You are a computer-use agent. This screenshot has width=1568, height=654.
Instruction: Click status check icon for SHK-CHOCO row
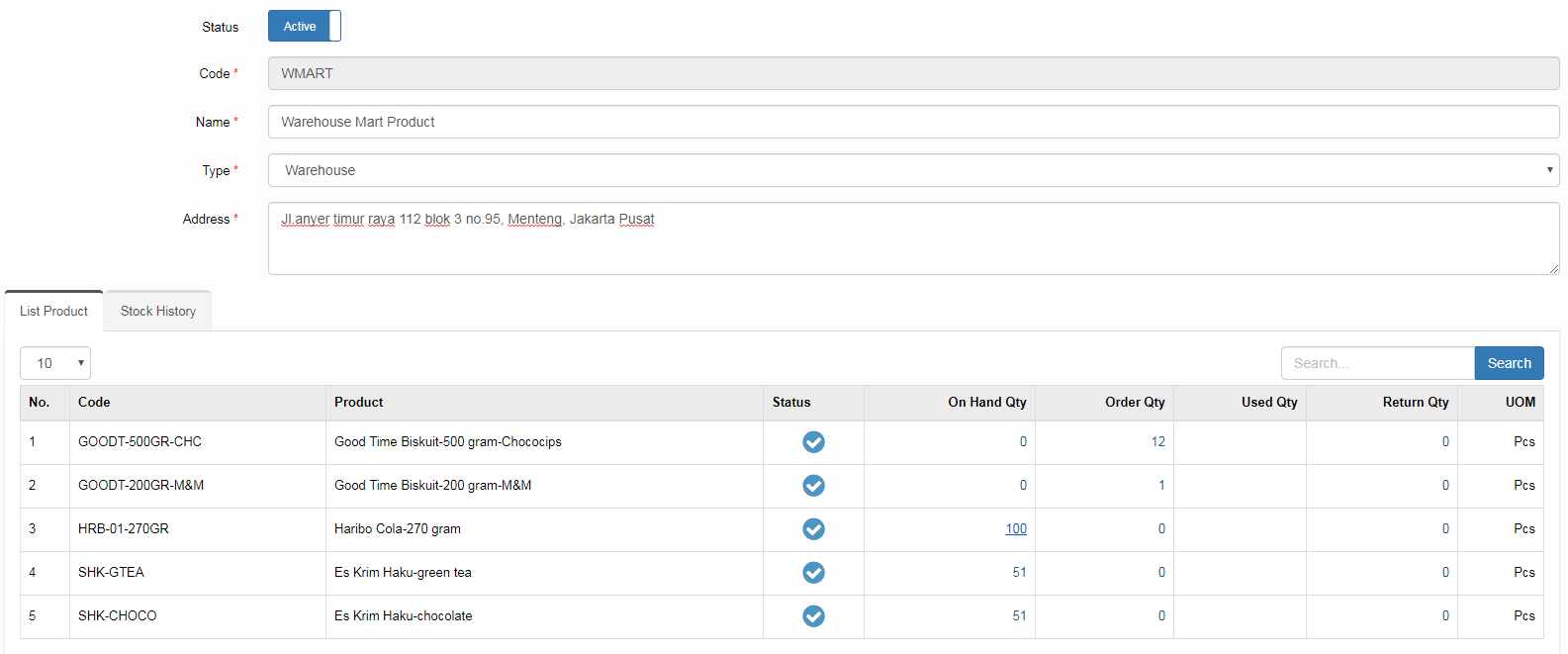[x=813, y=616]
